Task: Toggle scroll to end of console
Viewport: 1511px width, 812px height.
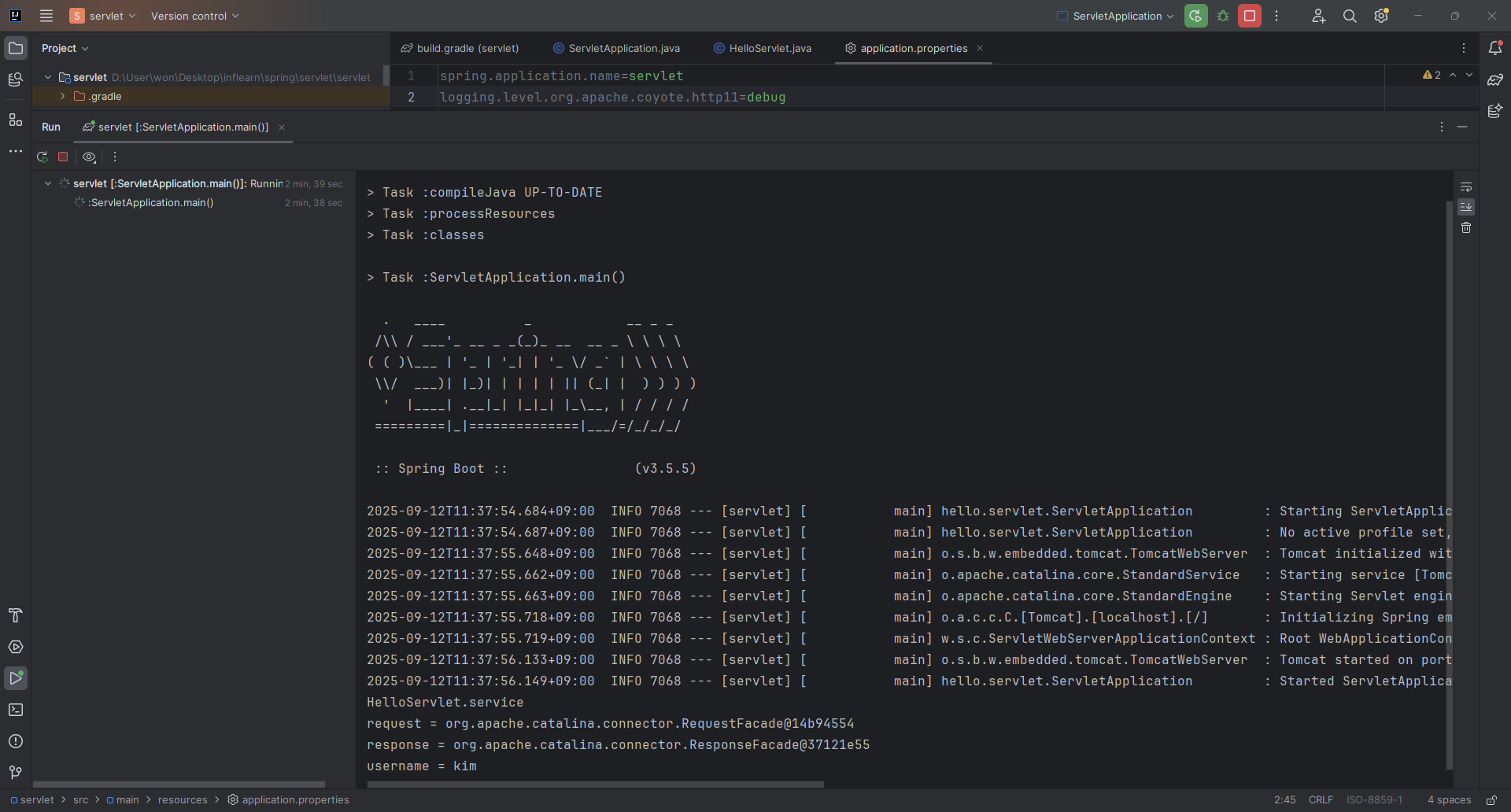Action: [1466, 207]
